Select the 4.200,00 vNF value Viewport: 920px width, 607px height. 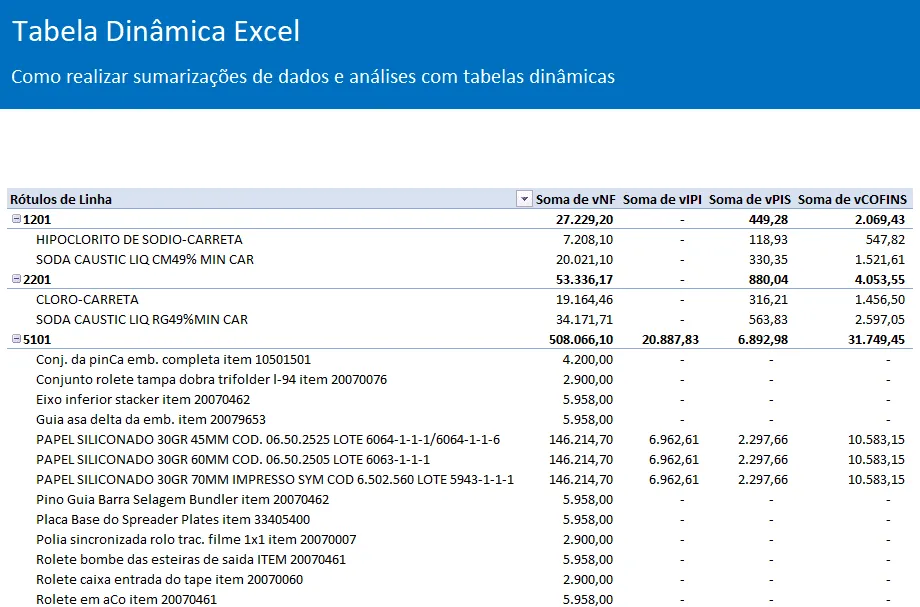tap(588, 360)
